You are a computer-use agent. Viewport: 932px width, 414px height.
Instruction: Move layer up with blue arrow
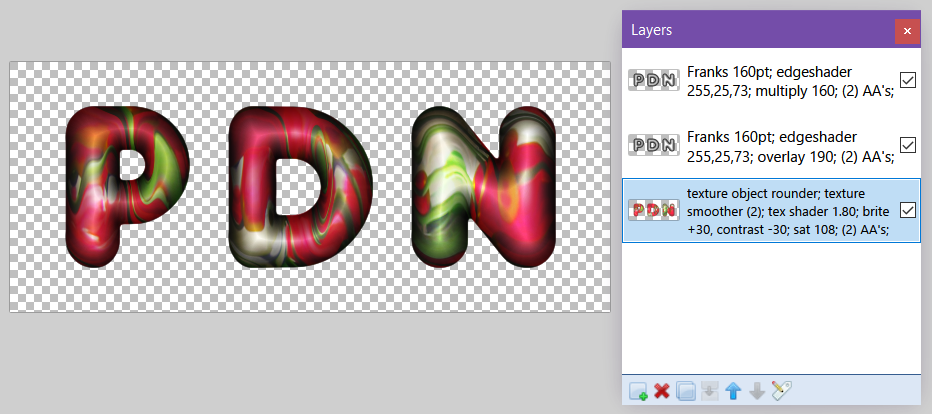point(733,391)
